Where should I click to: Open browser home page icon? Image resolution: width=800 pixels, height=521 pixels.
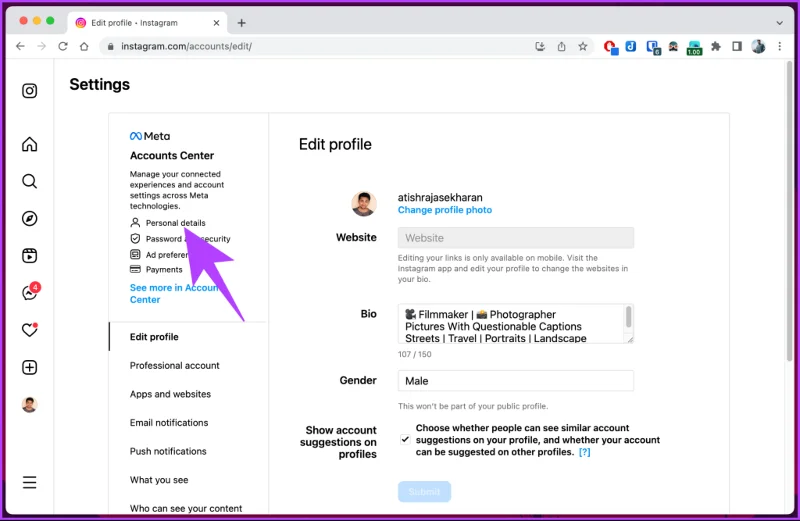tap(84, 46)
